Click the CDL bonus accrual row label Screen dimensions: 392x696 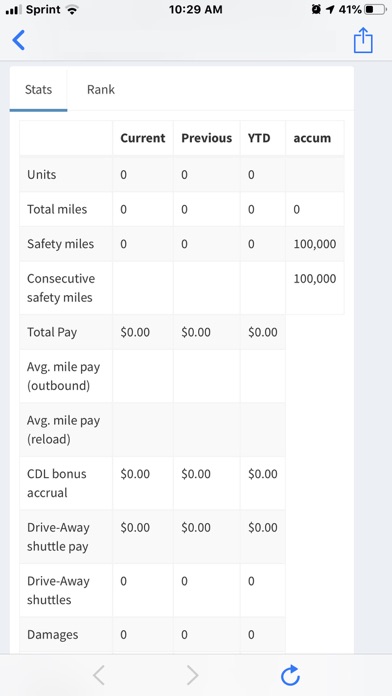pyautogui.click(x=56, y=483)
